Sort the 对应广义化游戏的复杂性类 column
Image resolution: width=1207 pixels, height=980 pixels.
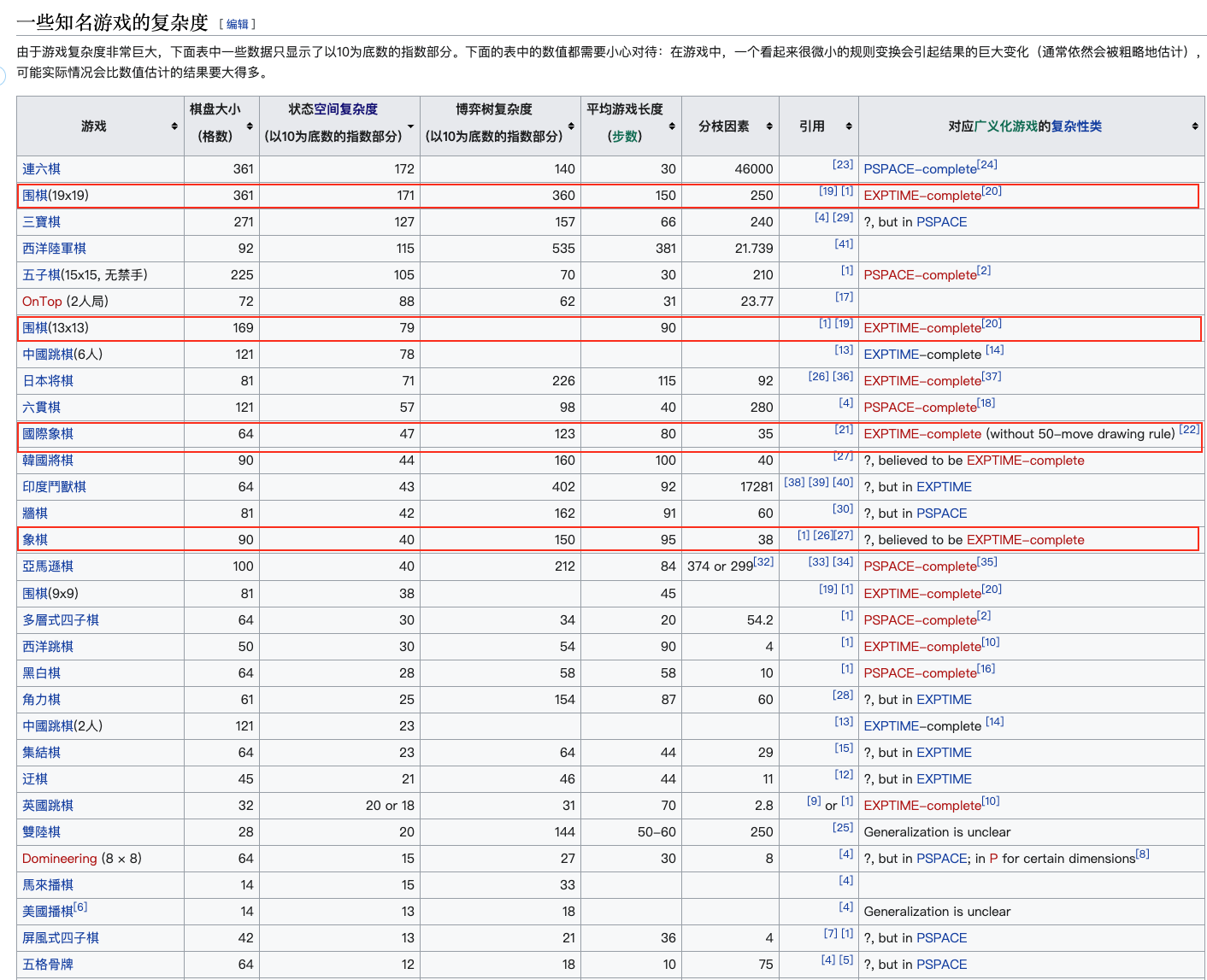(1195, 126)
